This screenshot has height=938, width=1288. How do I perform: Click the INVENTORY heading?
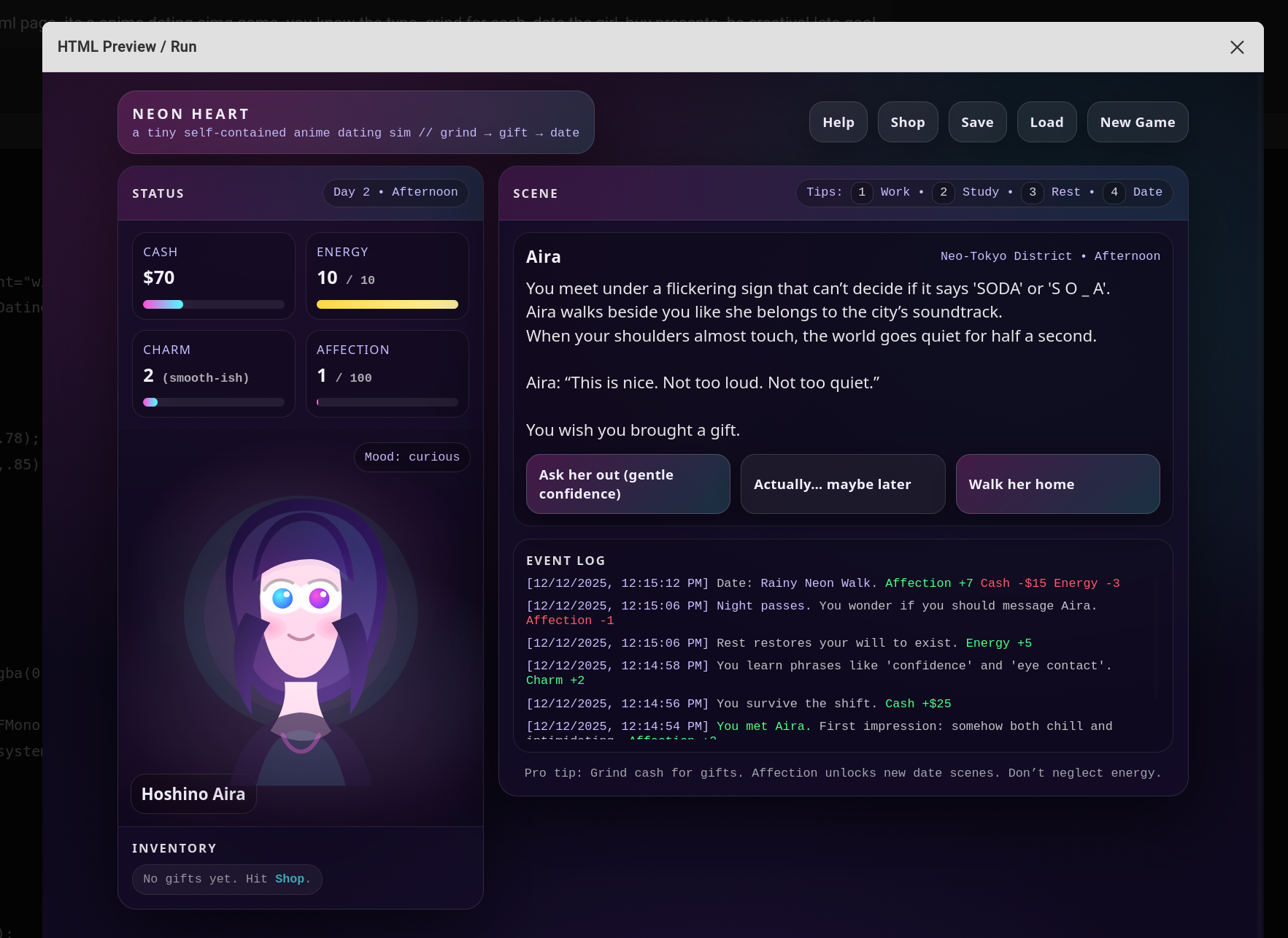(x=174, y=848)
